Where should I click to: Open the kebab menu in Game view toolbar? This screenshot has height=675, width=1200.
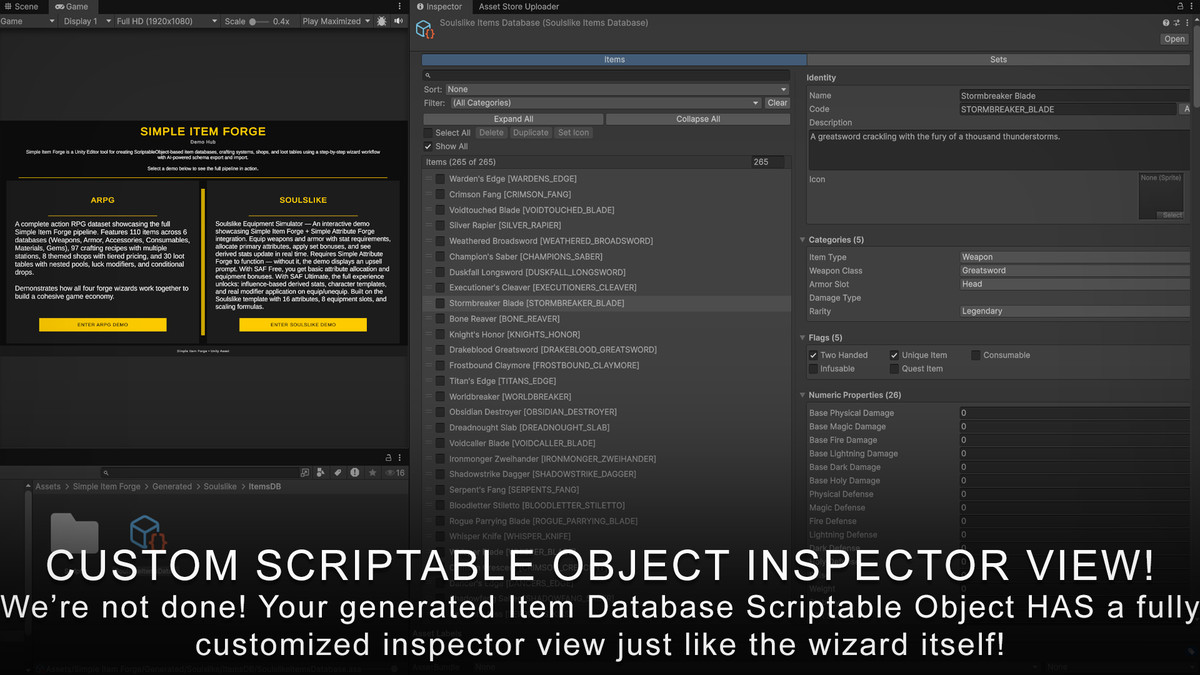(x=399, y=6)
